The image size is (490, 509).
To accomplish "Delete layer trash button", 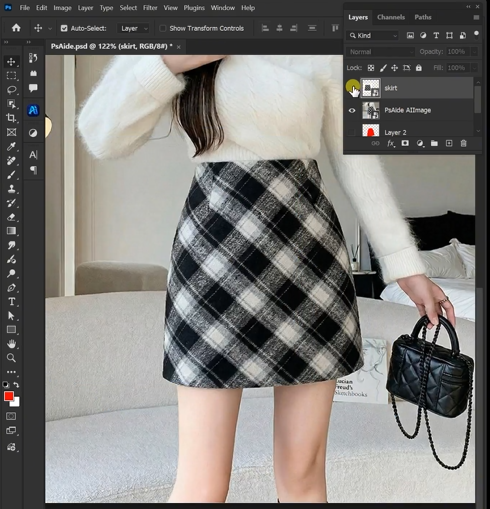I will pyautogui.click(x=463, y=143).
